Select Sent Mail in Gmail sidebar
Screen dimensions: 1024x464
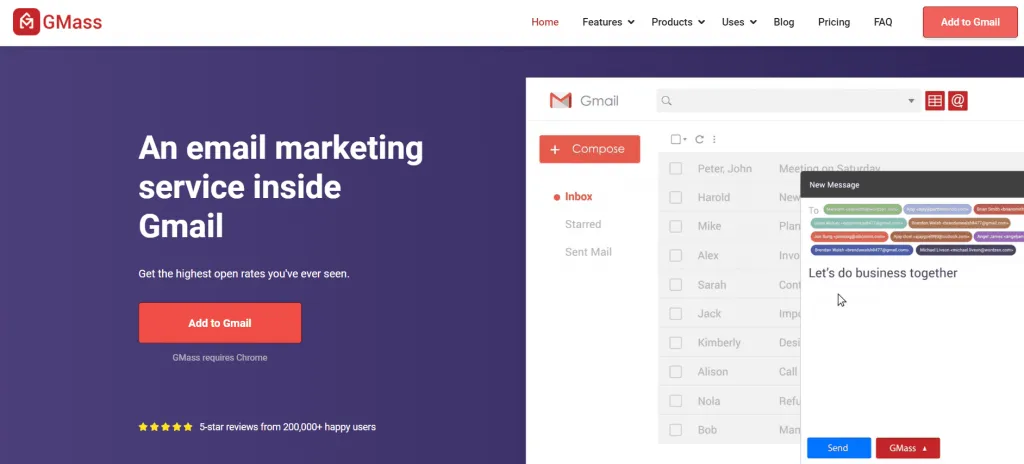588,252
